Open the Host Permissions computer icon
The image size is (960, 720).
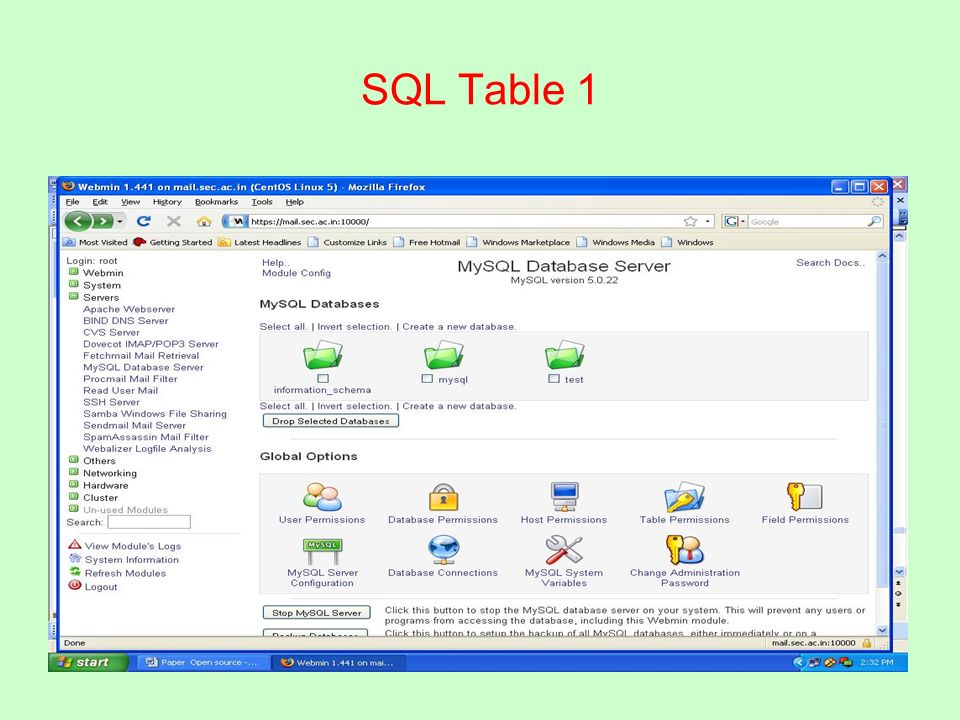564,497
